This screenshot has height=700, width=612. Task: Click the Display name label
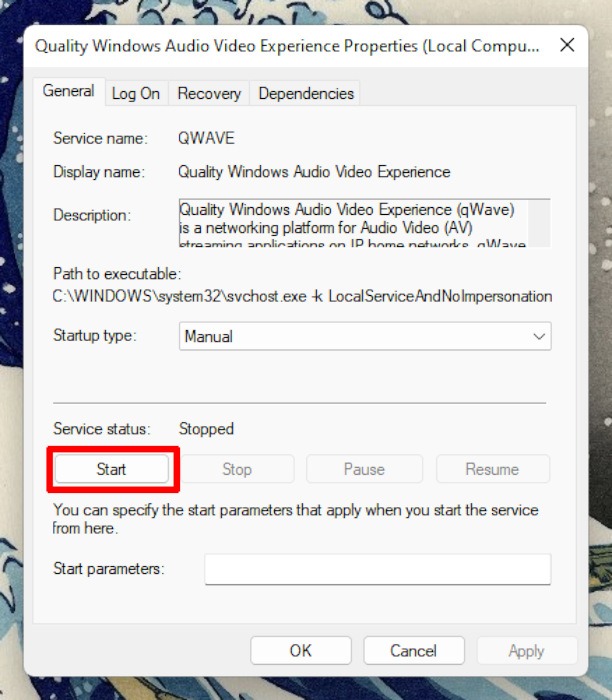(99, 172)
